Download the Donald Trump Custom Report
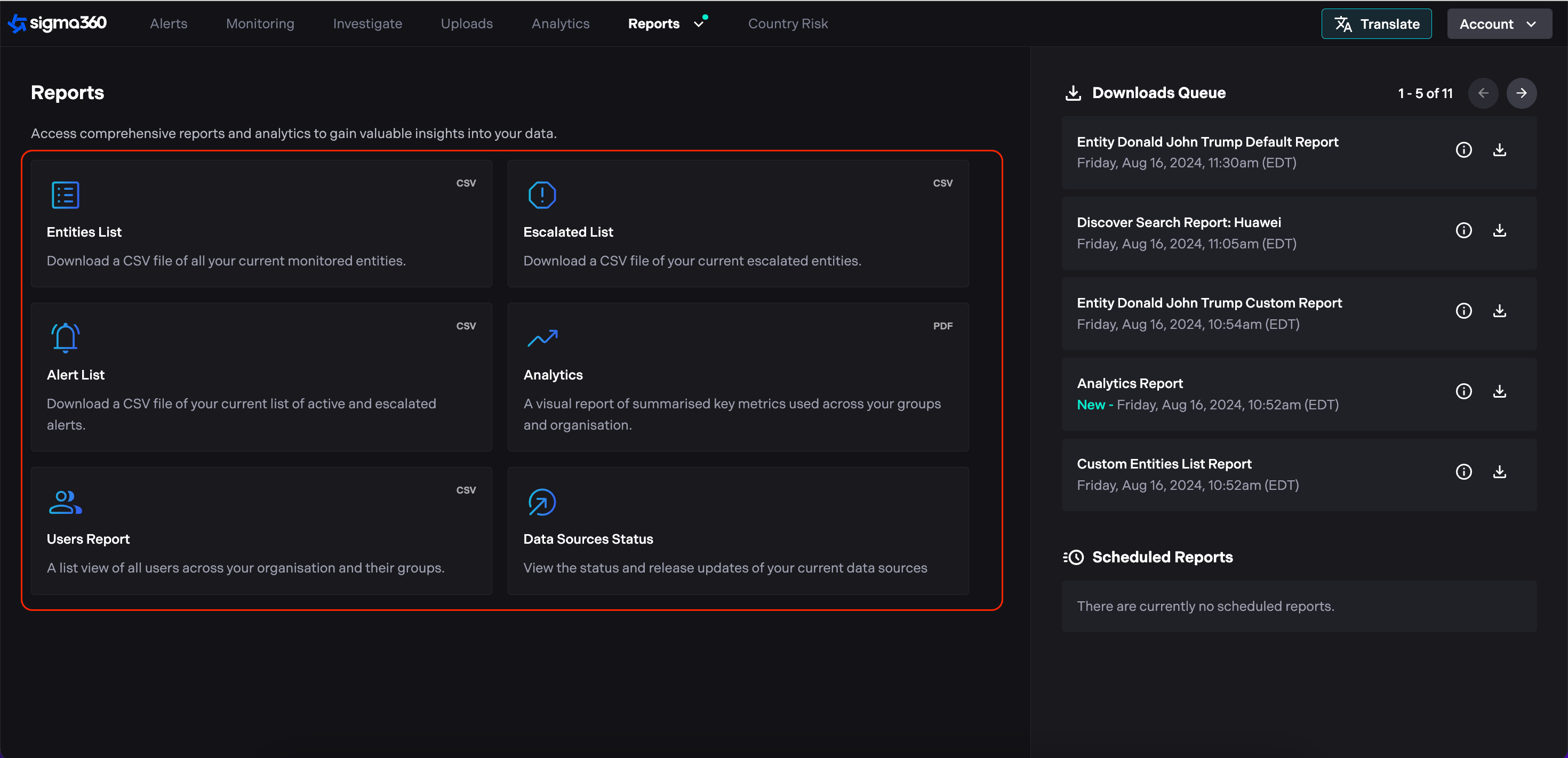 (1499, 311)
